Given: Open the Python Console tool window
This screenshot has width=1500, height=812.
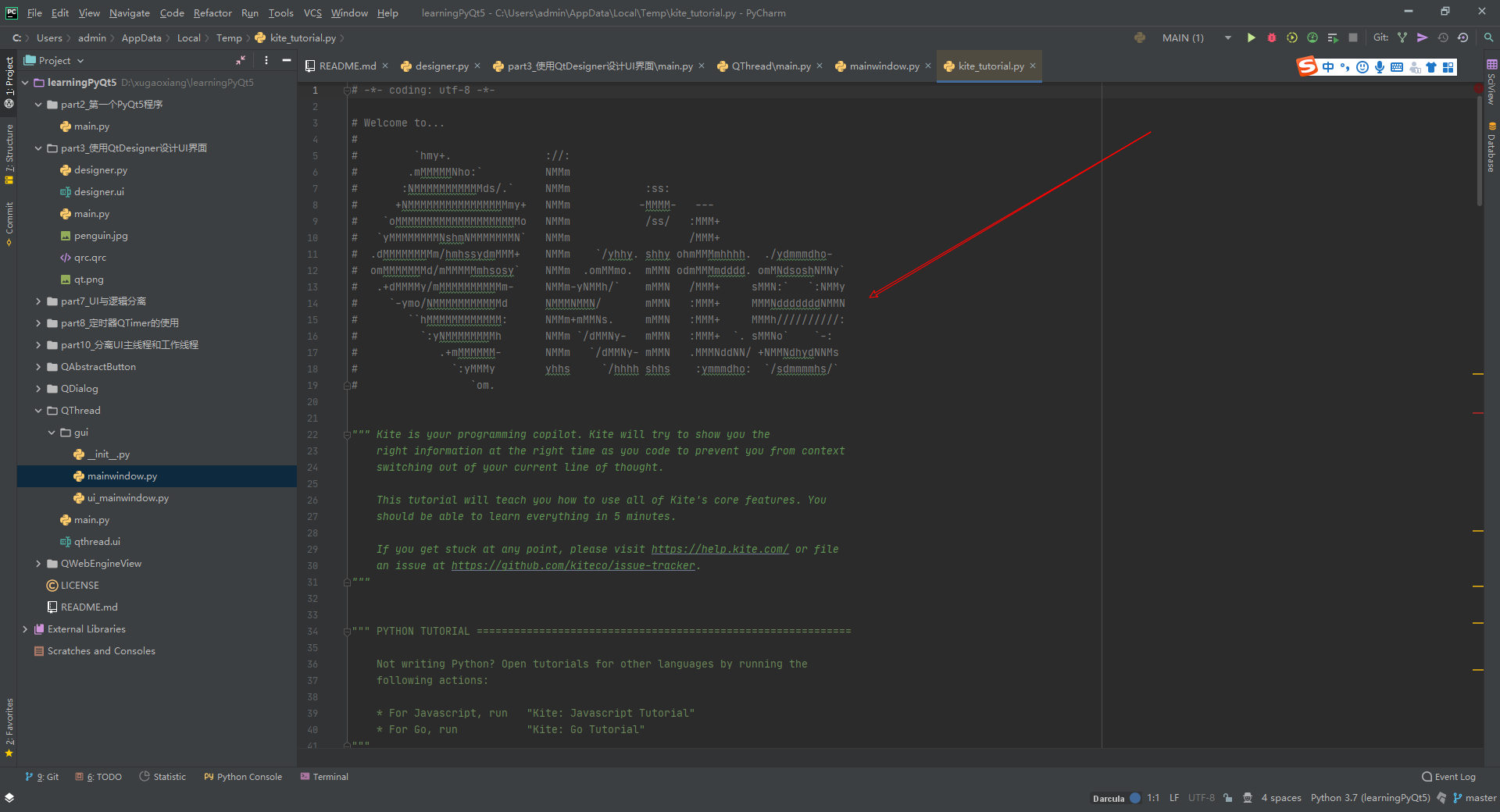Looking at the screenshot, I should (x=243, y=776).
